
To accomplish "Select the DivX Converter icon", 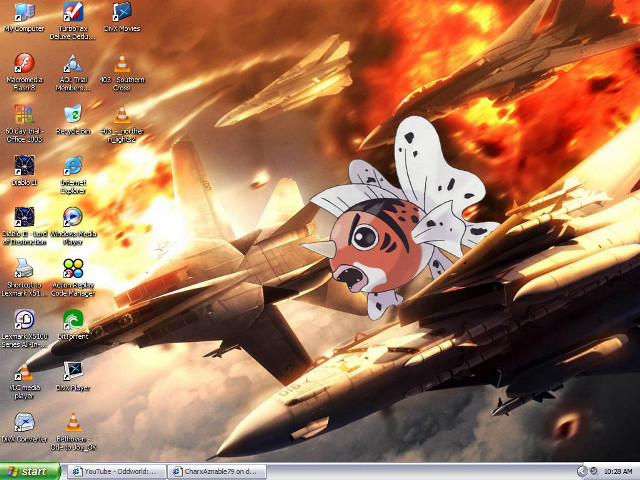I will point(24,428).
